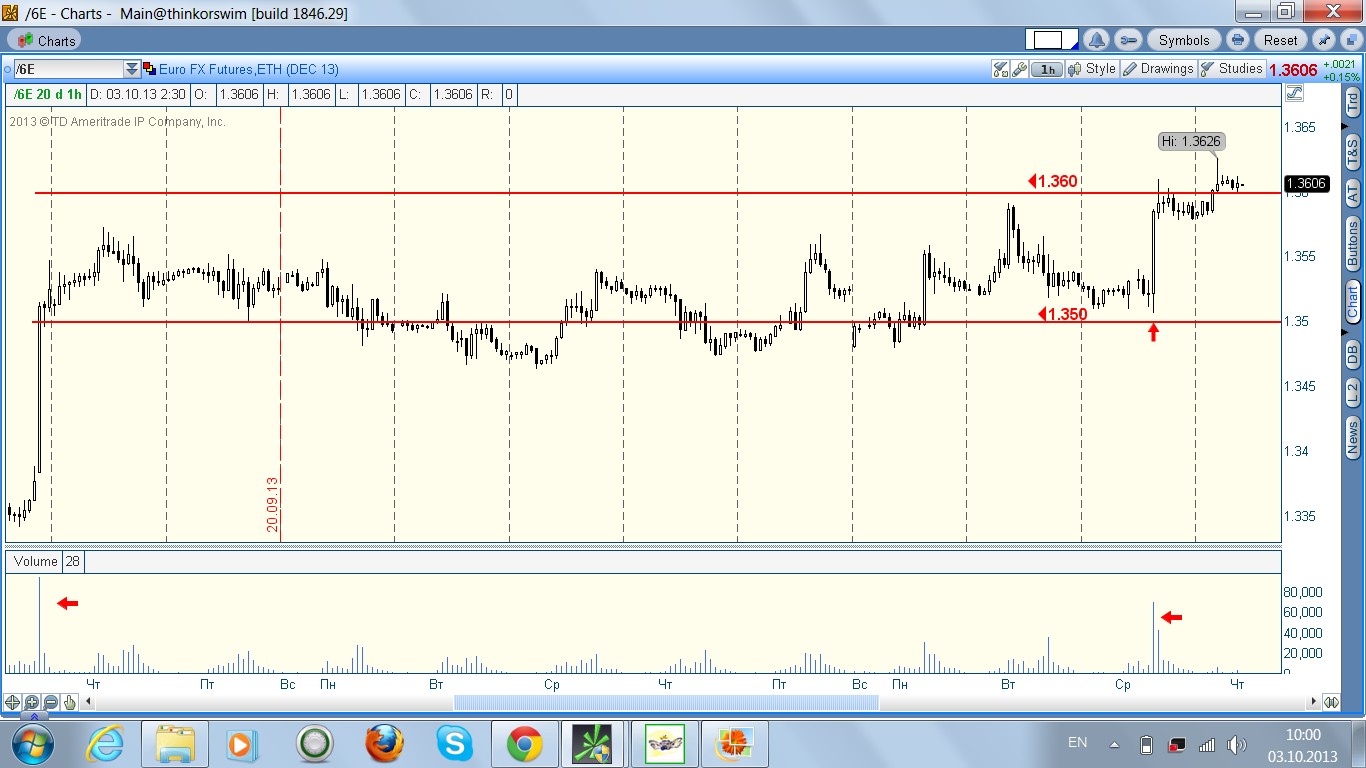The height and width of the screenshot is (768, 1366).
Task: Click the curve icon above the price axis
Action: pyautogui.click(x=1295, y=94)
